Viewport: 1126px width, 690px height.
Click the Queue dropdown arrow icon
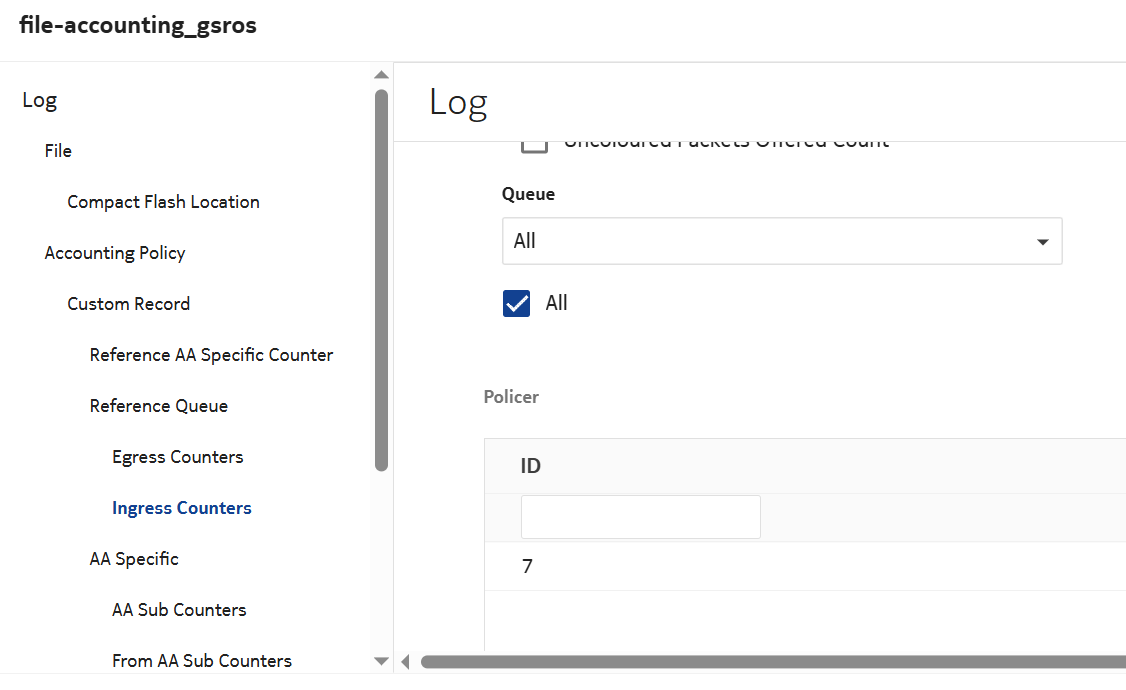pyautogui.click(x=1042, y=242)
